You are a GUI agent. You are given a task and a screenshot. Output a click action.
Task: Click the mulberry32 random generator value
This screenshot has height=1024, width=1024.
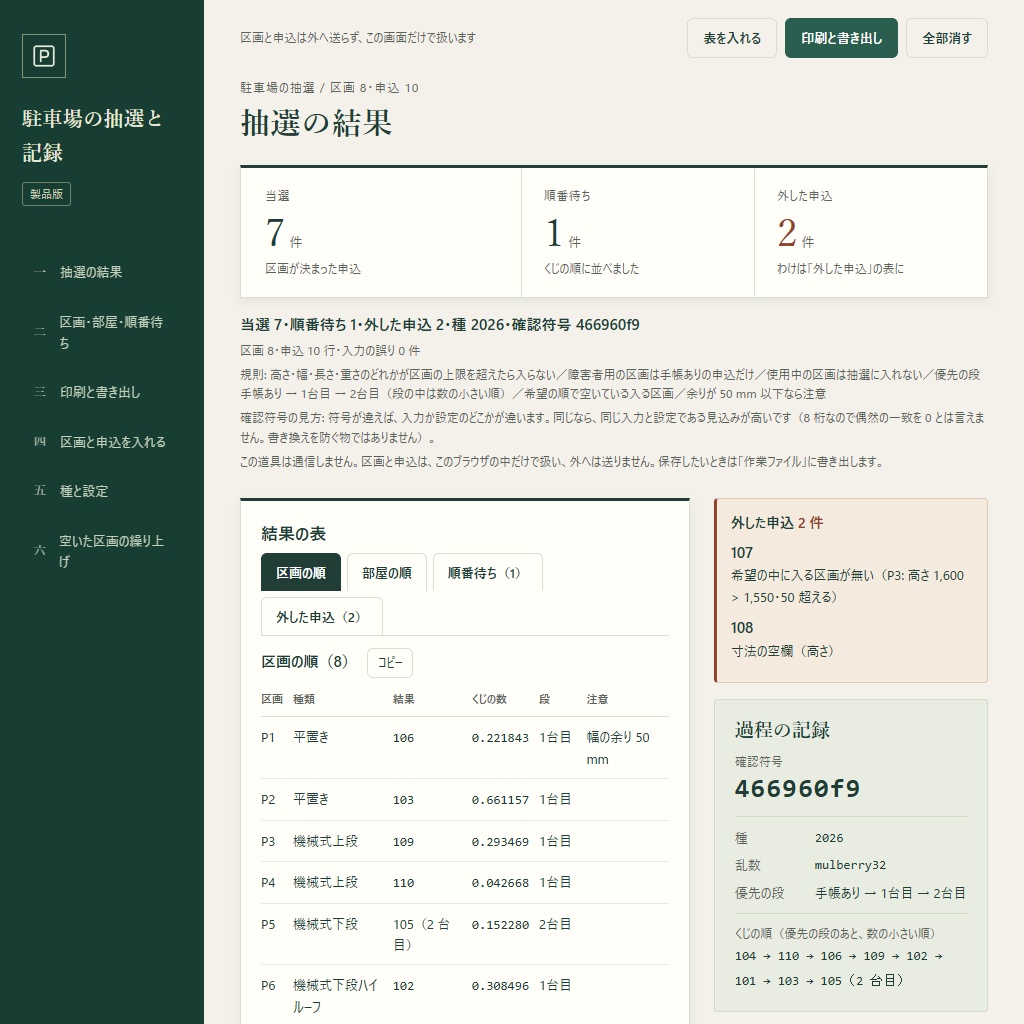[x=850, y=865]
